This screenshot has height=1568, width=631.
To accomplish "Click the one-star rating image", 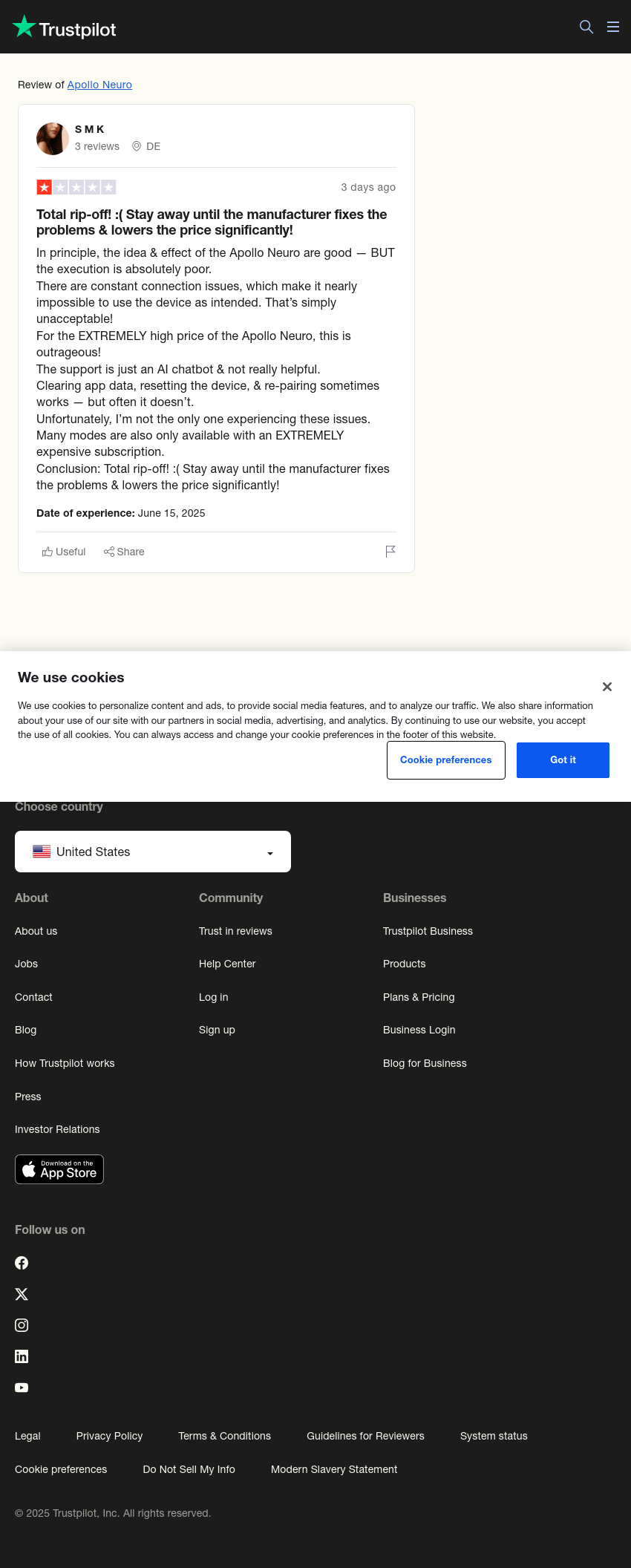I will [x=76, y=187].
